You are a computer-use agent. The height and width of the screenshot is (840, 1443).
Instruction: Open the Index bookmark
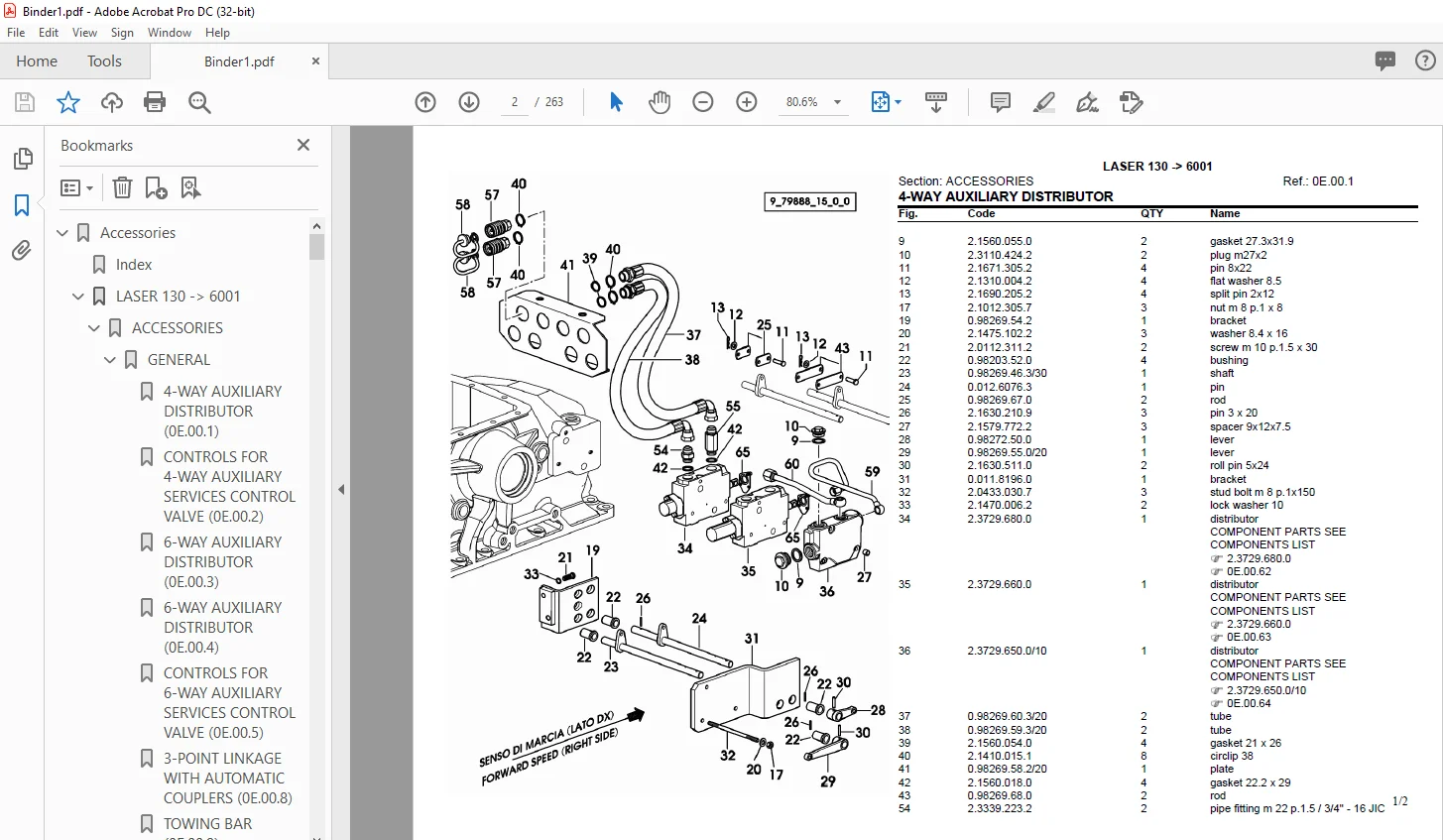click(134, 265)
